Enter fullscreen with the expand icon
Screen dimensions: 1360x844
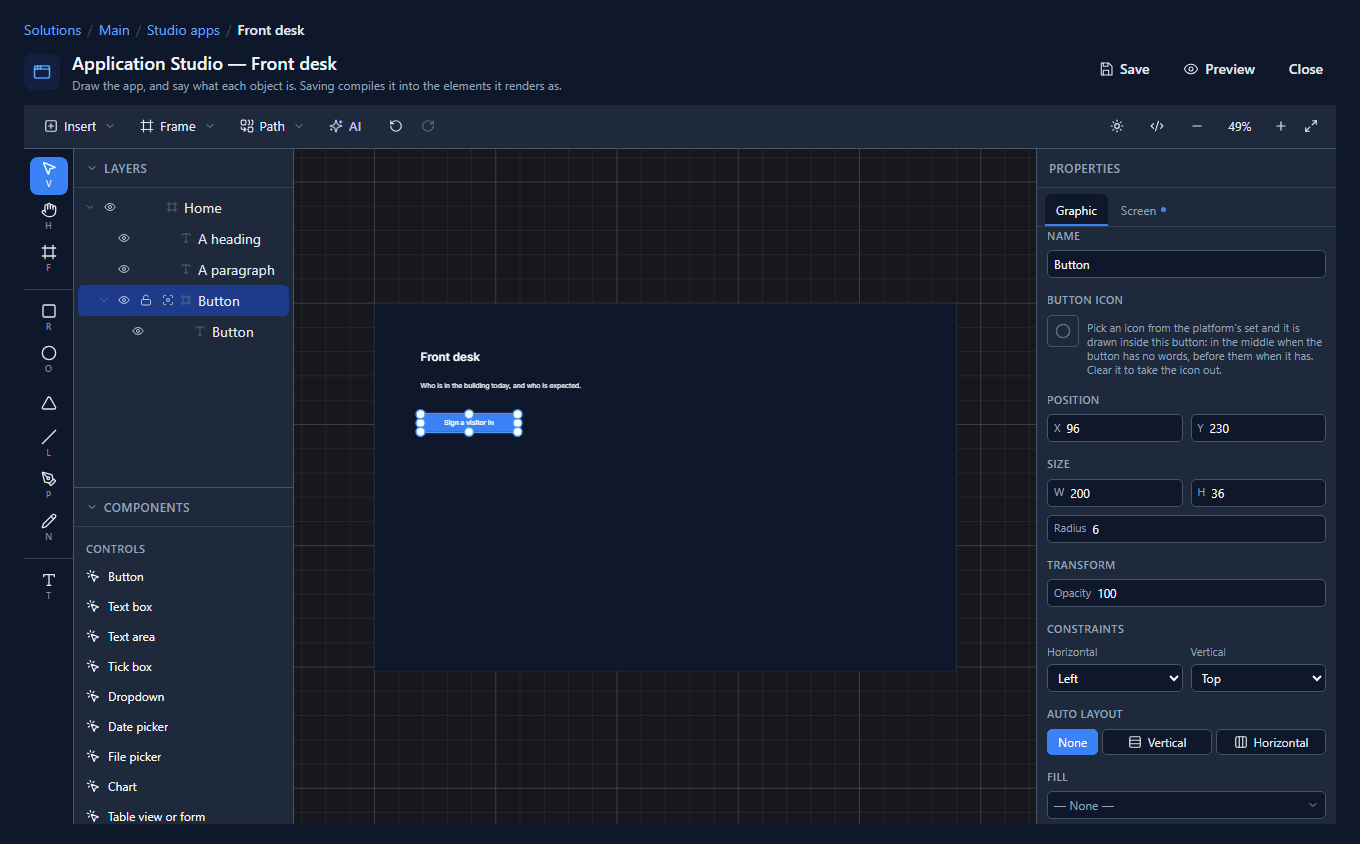1311,126
